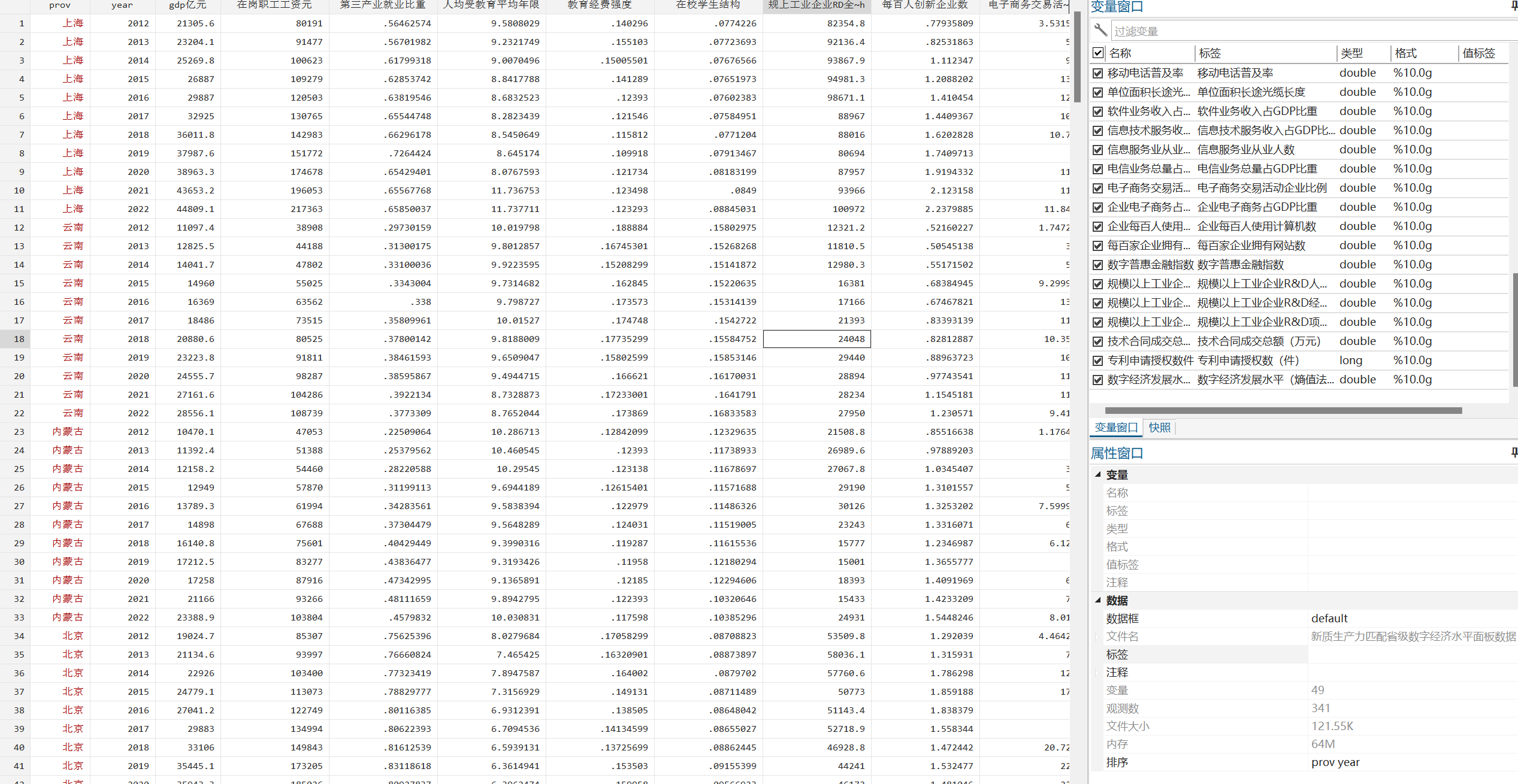Expand the 注释 row under 数据
Image resolution: width=1518 pixels, height=784 pixels.
point(1098,673)
